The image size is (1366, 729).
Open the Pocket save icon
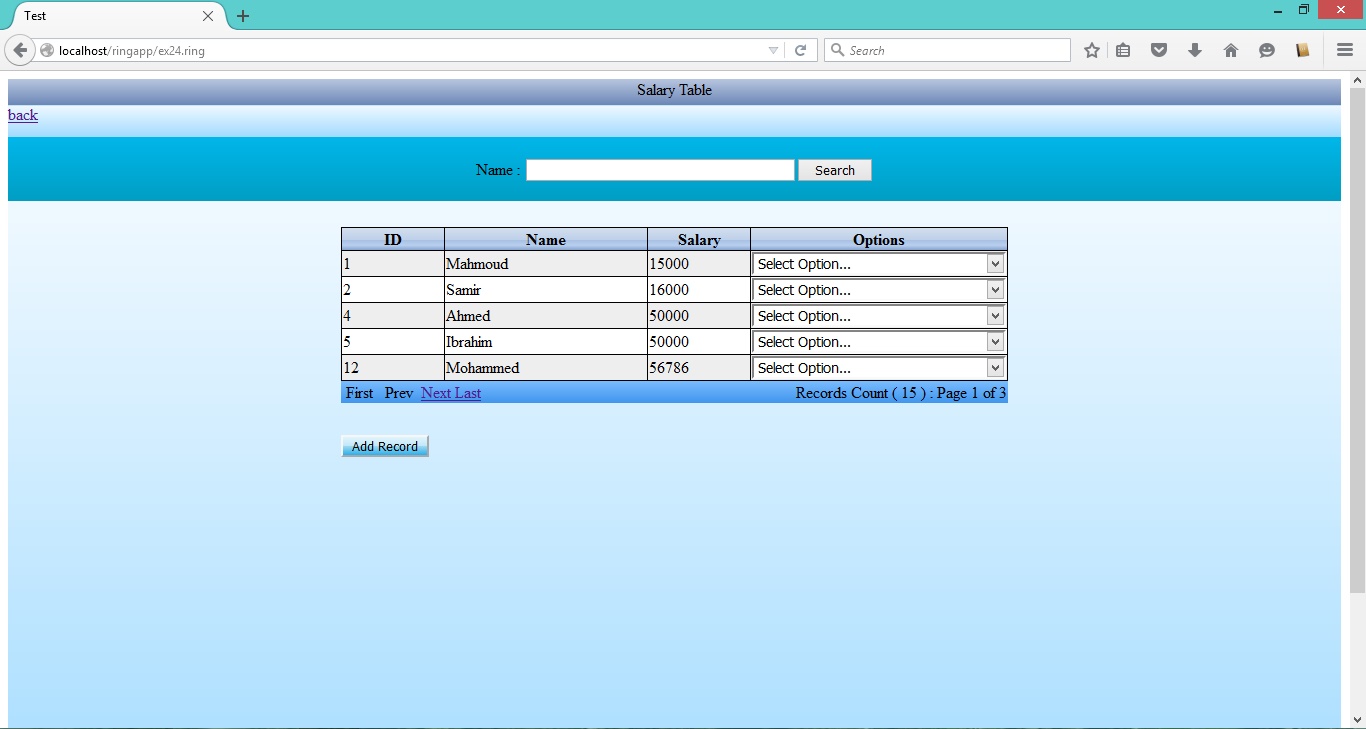click(1159, 50)
